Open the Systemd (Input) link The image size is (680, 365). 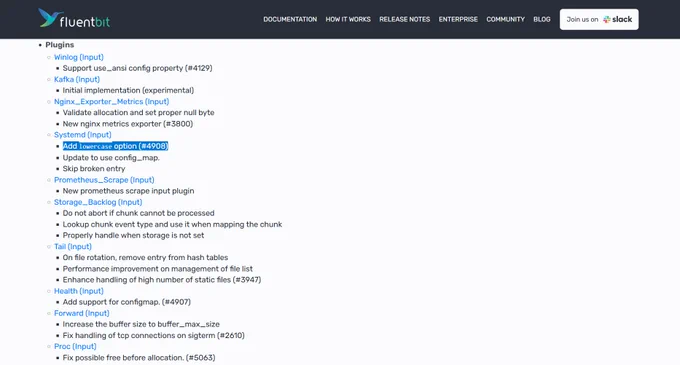[83, 135]
